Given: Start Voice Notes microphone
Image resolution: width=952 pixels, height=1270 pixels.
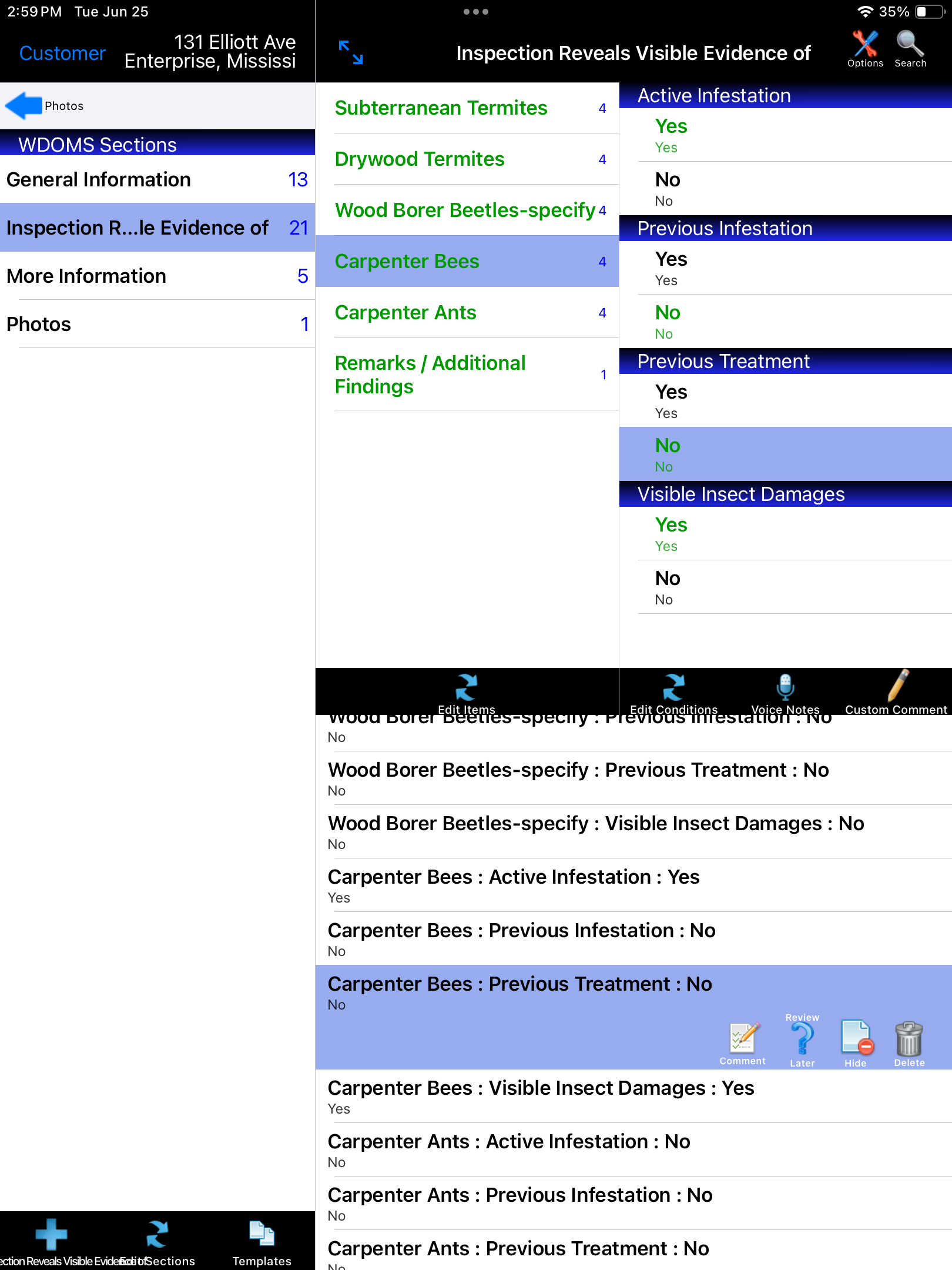Looking at the screenshot, I should 785,694.
